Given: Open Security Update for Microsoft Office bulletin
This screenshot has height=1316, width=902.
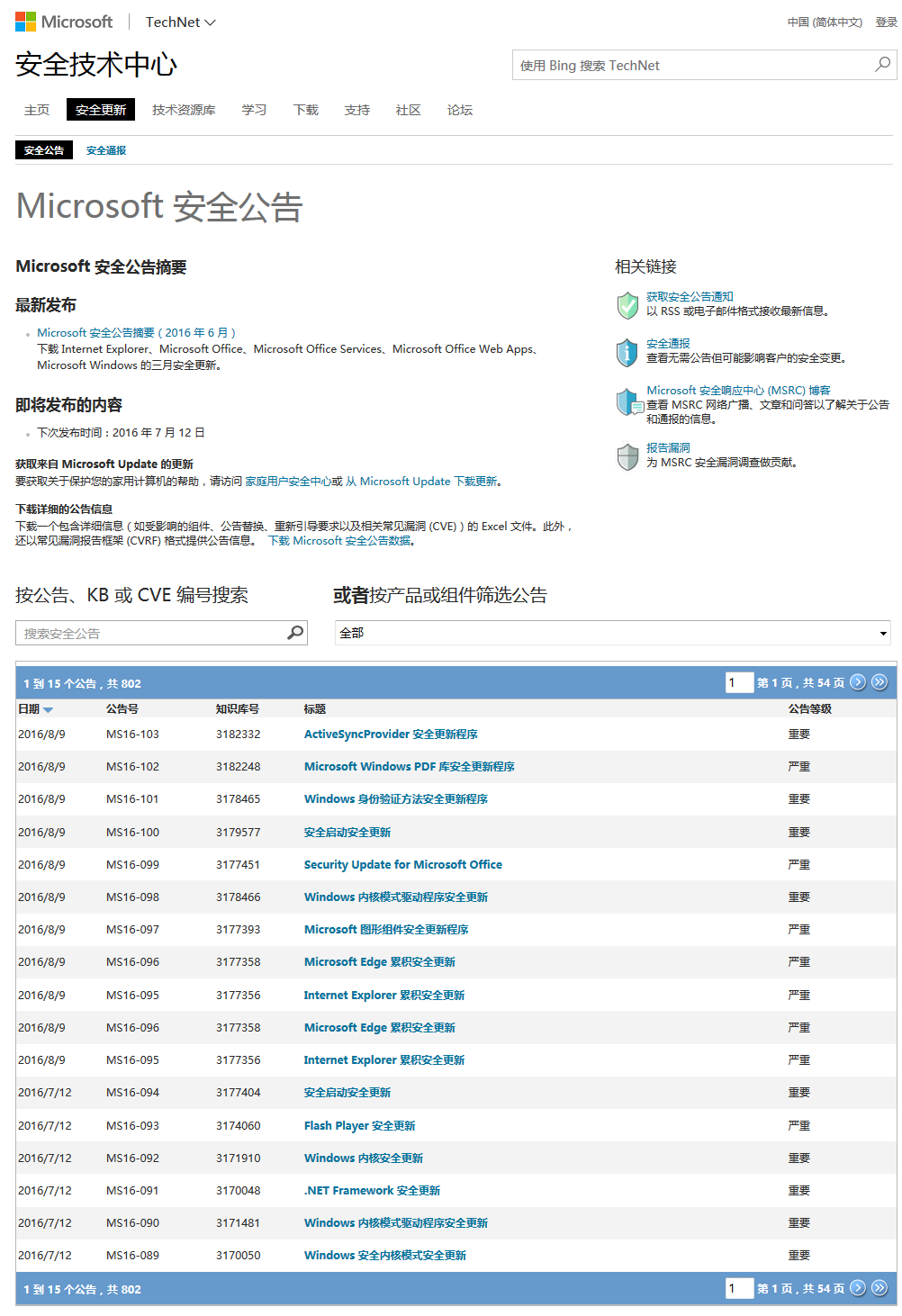Looking at the screenshot, I should (x=403, y=864).
